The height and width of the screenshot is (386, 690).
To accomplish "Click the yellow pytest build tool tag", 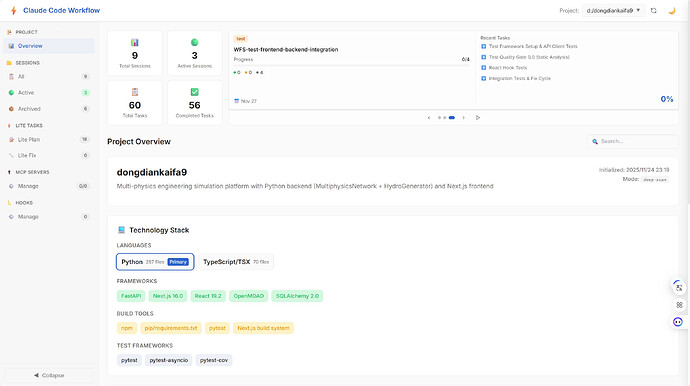I will [x=217, y=328].
